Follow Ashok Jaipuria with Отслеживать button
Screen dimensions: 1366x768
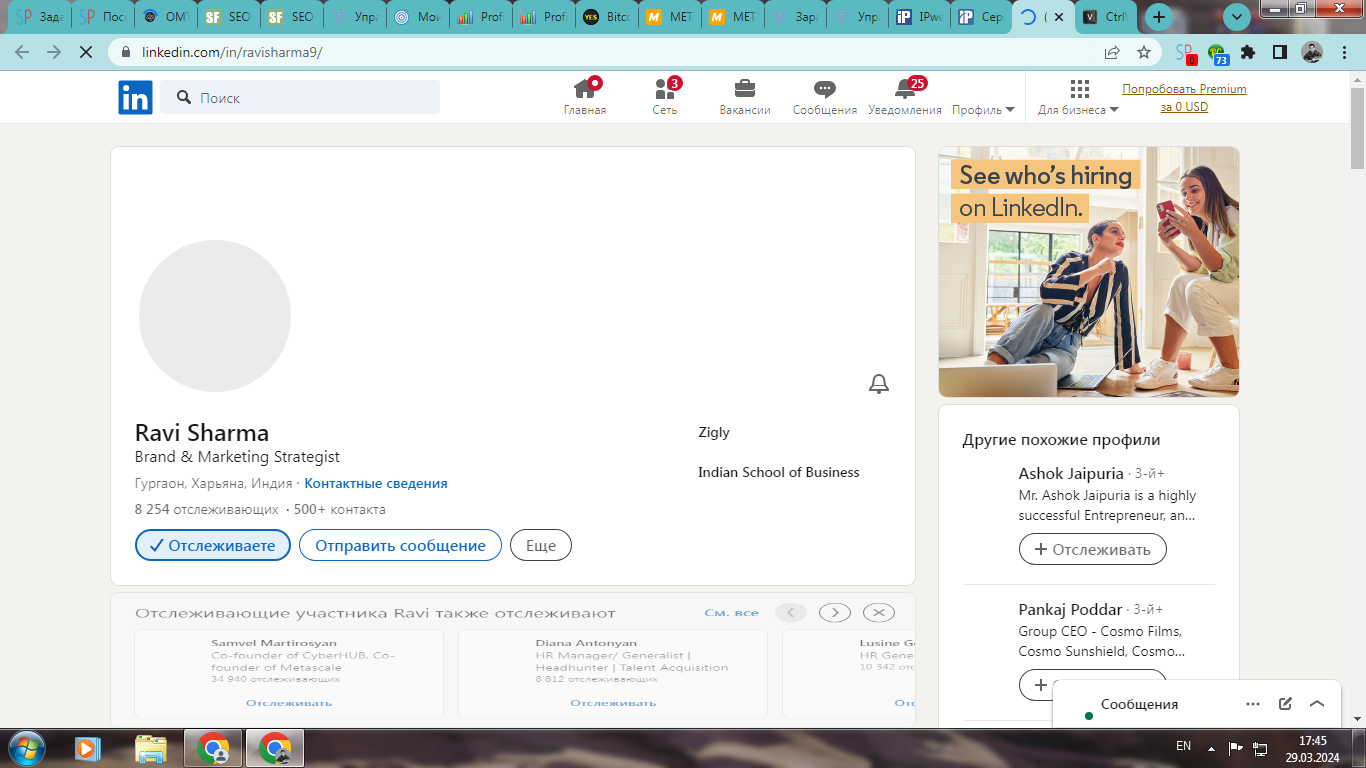(1093, 549)
